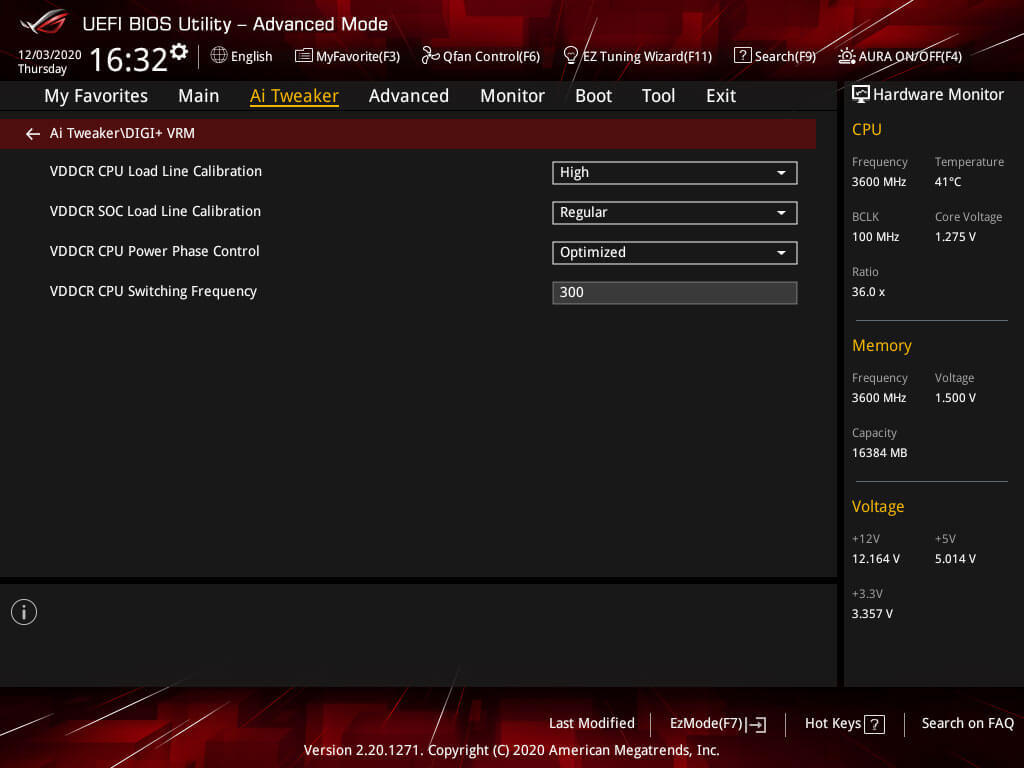This screenshot has height=768, width=1024.
Task: Switch to My Favorites tab
Action: [96, 96]
